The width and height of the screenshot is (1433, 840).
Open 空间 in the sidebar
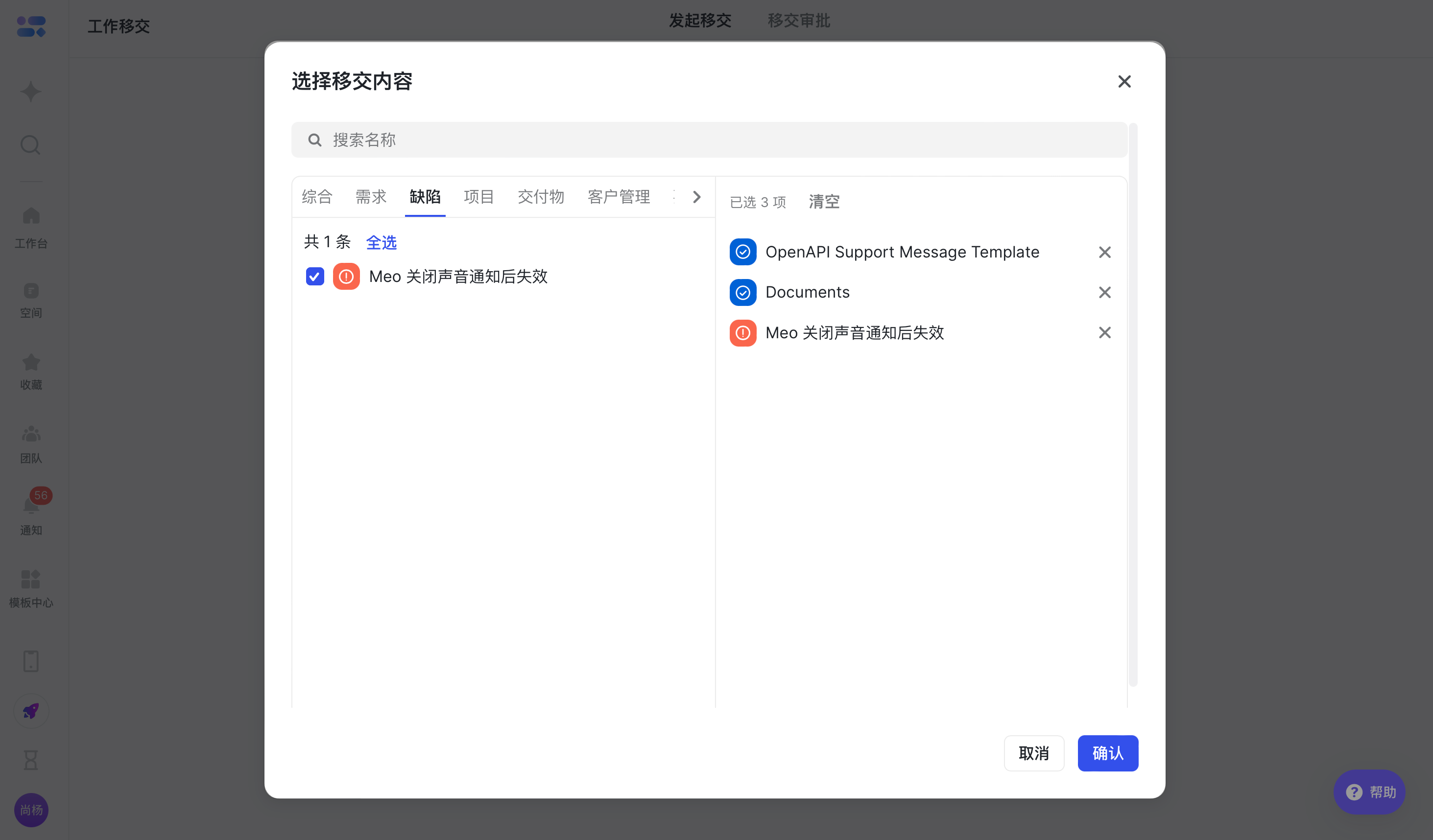31,300
